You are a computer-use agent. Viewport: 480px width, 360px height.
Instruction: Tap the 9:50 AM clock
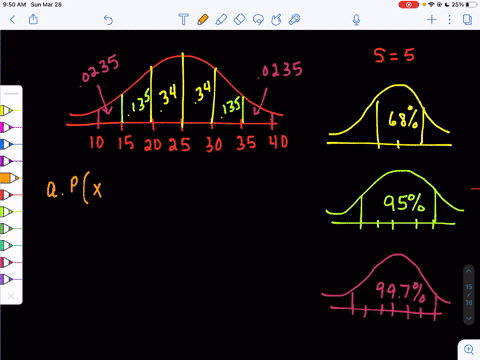click(14, 5)
